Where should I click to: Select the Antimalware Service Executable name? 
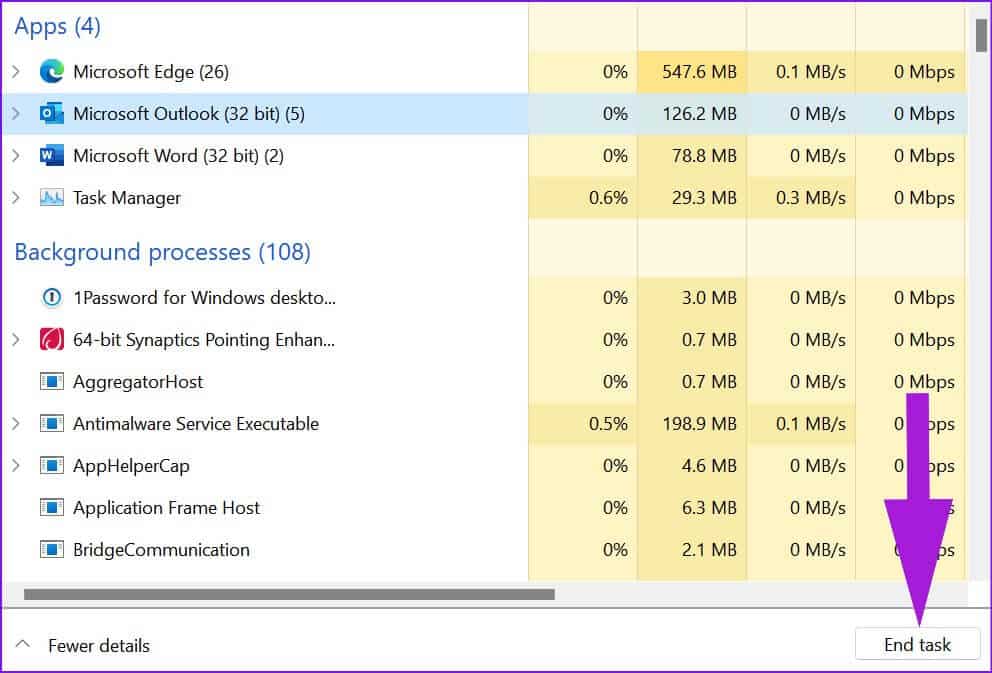tap(196, 424)
